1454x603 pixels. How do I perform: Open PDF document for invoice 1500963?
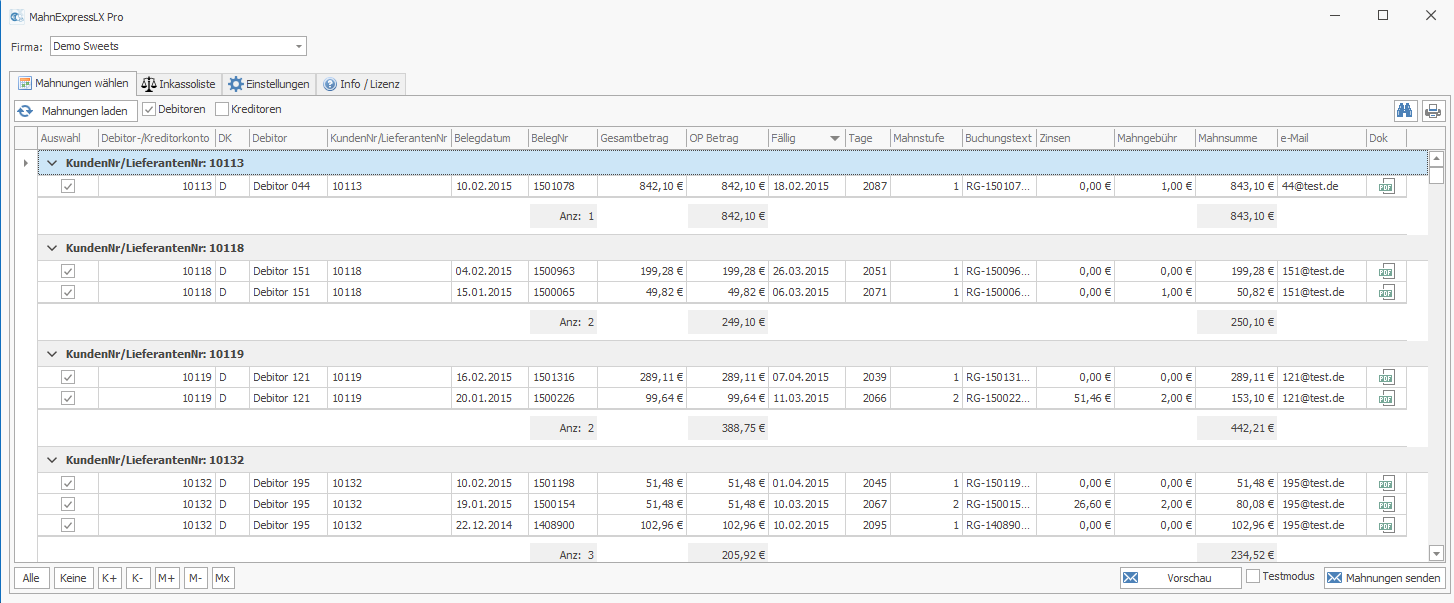point(1386,271)
